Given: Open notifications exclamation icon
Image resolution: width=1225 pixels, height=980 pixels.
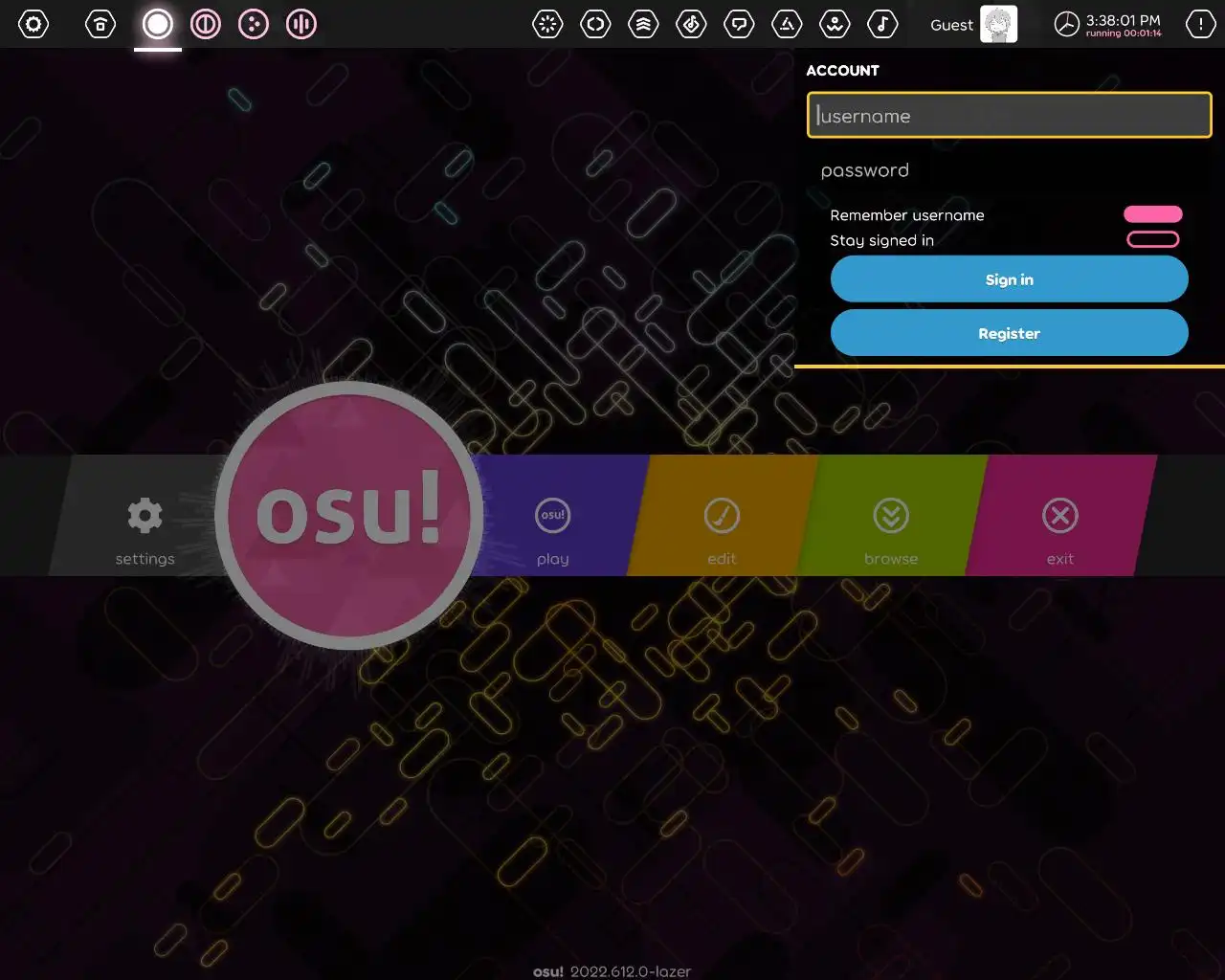Looking at the screenshot, I should pos(1201,24).
